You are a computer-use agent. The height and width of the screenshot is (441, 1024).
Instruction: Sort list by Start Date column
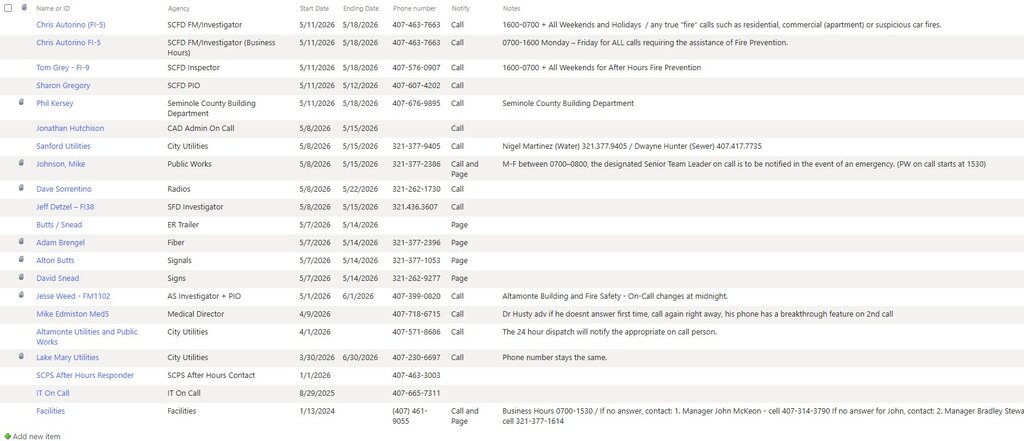point(314,8)
